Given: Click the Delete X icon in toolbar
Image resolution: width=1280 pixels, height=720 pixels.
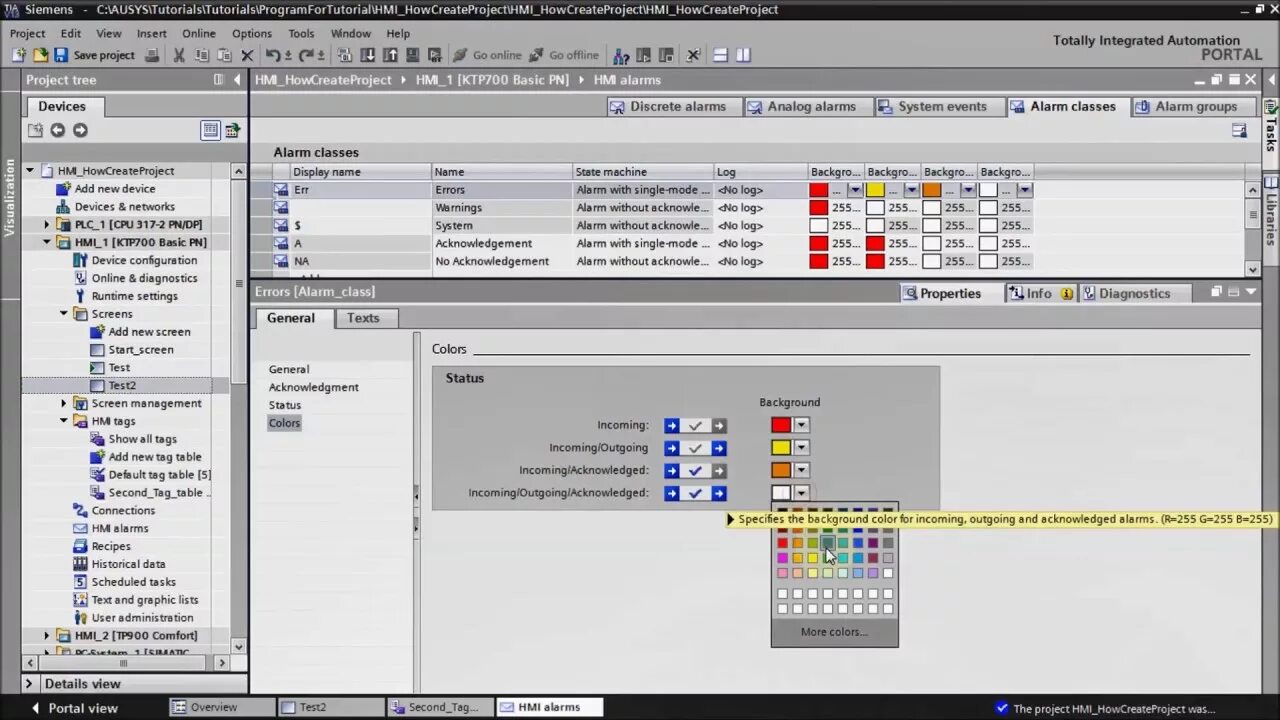Looking at the screenshot, I should (x=247, y=55).
